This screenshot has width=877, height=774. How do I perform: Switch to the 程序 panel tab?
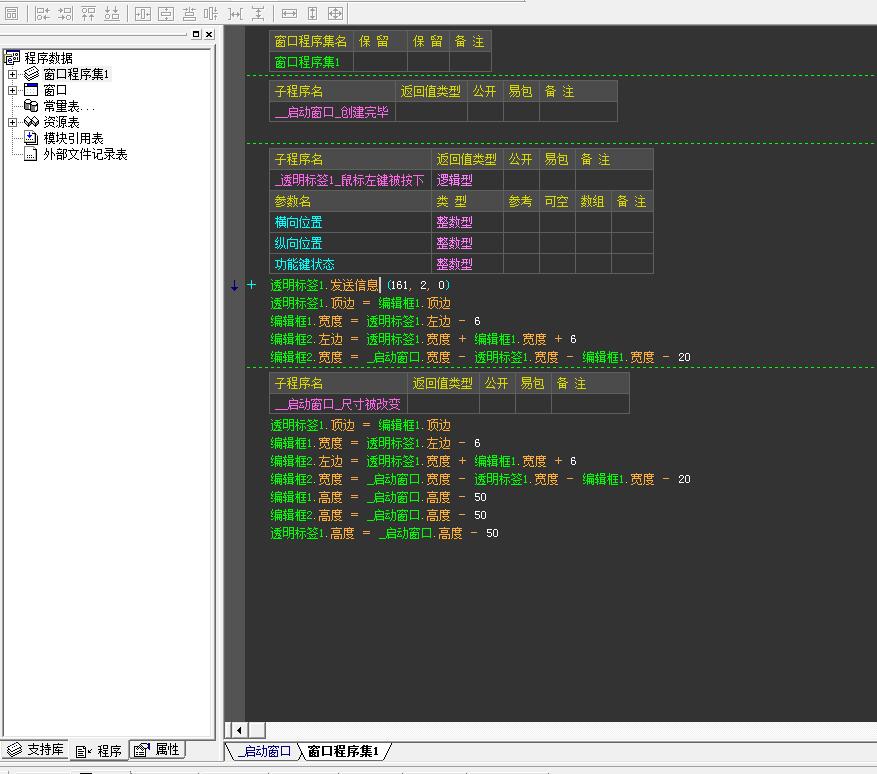[x=98, y=751]
